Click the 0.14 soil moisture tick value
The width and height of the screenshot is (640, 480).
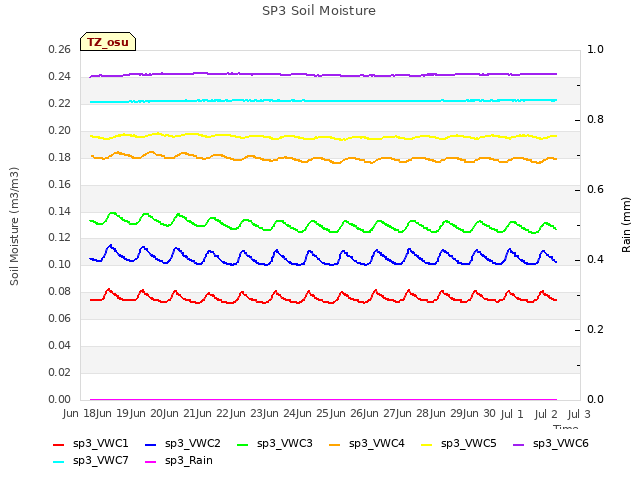pos(60,211)
